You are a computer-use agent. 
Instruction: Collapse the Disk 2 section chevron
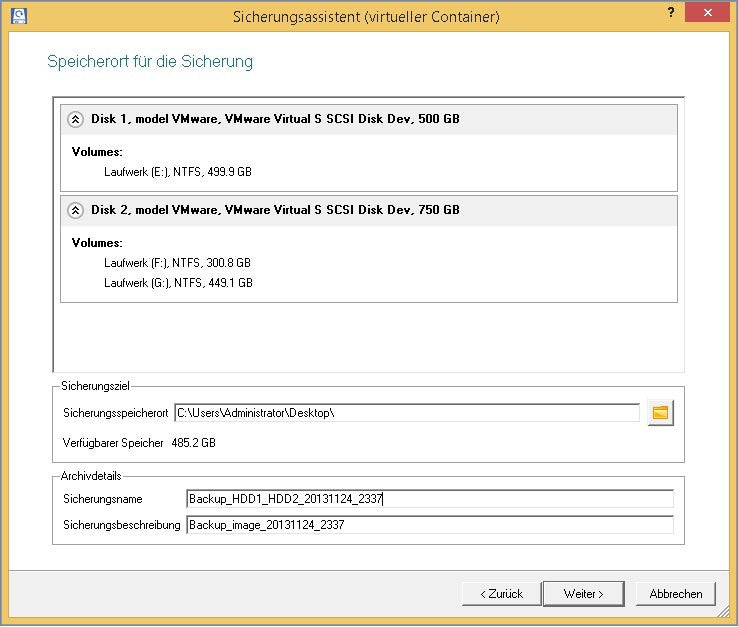[x=75, y=210]
